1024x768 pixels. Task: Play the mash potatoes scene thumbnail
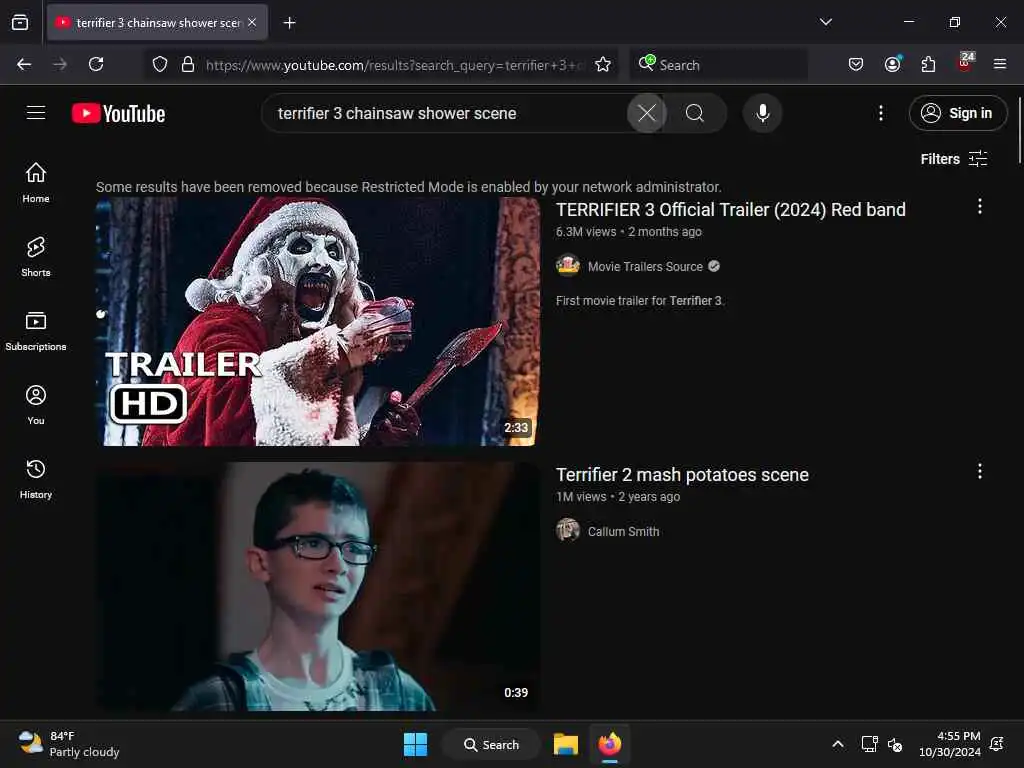click(x=318, y=586)
